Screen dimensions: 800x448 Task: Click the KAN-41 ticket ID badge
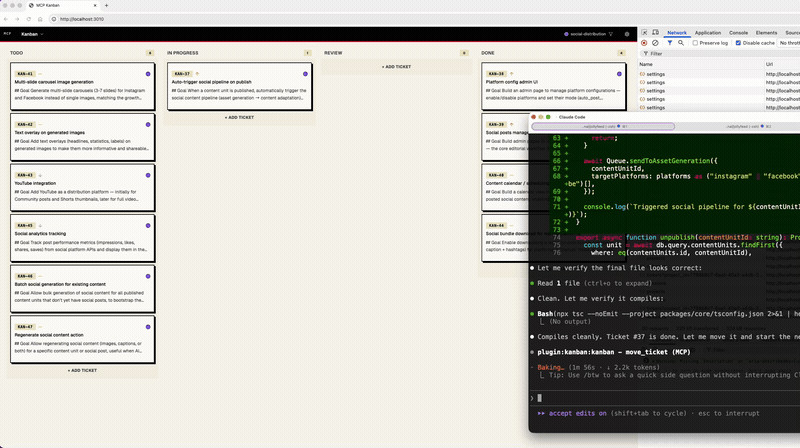point(24,74)
